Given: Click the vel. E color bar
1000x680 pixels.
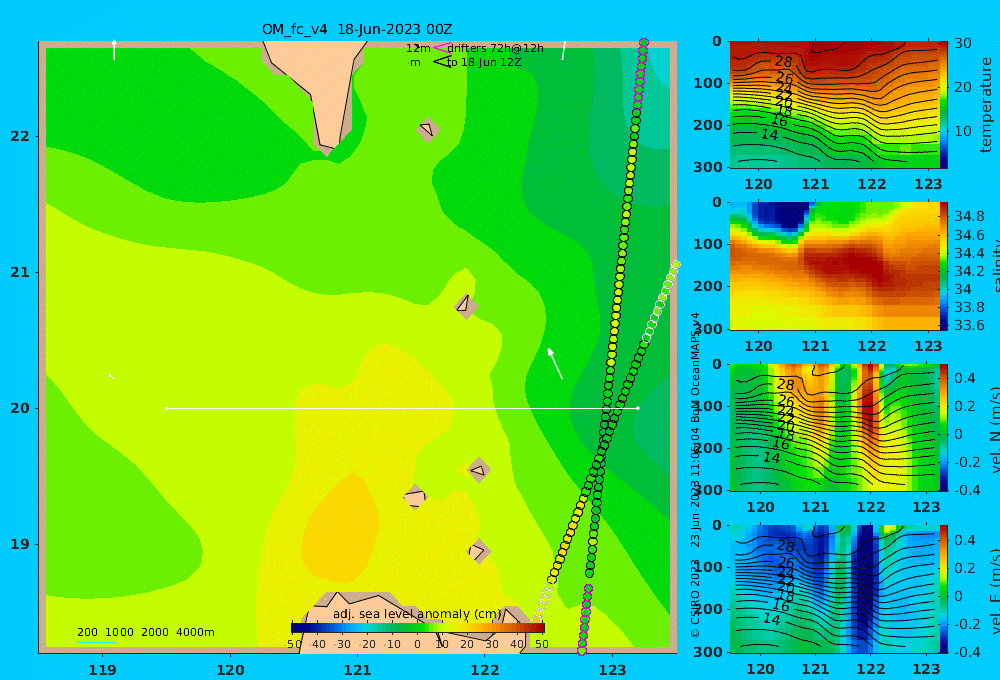Looking at the screenshot, I should click(943, 589).
